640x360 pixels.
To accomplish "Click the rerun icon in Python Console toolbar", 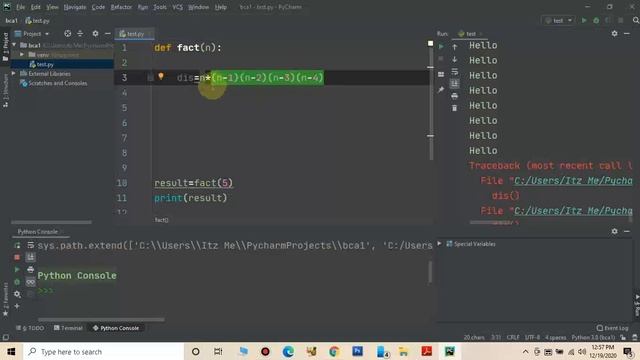I will (17, 245).
